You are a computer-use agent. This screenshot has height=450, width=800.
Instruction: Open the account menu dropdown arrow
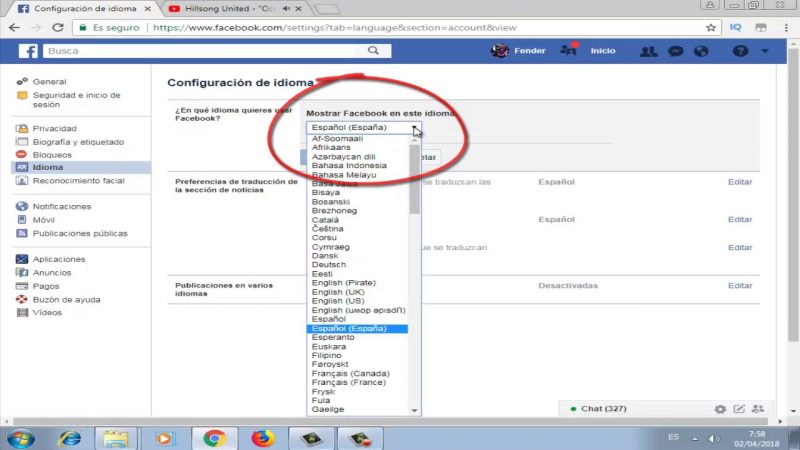(765, 51)
